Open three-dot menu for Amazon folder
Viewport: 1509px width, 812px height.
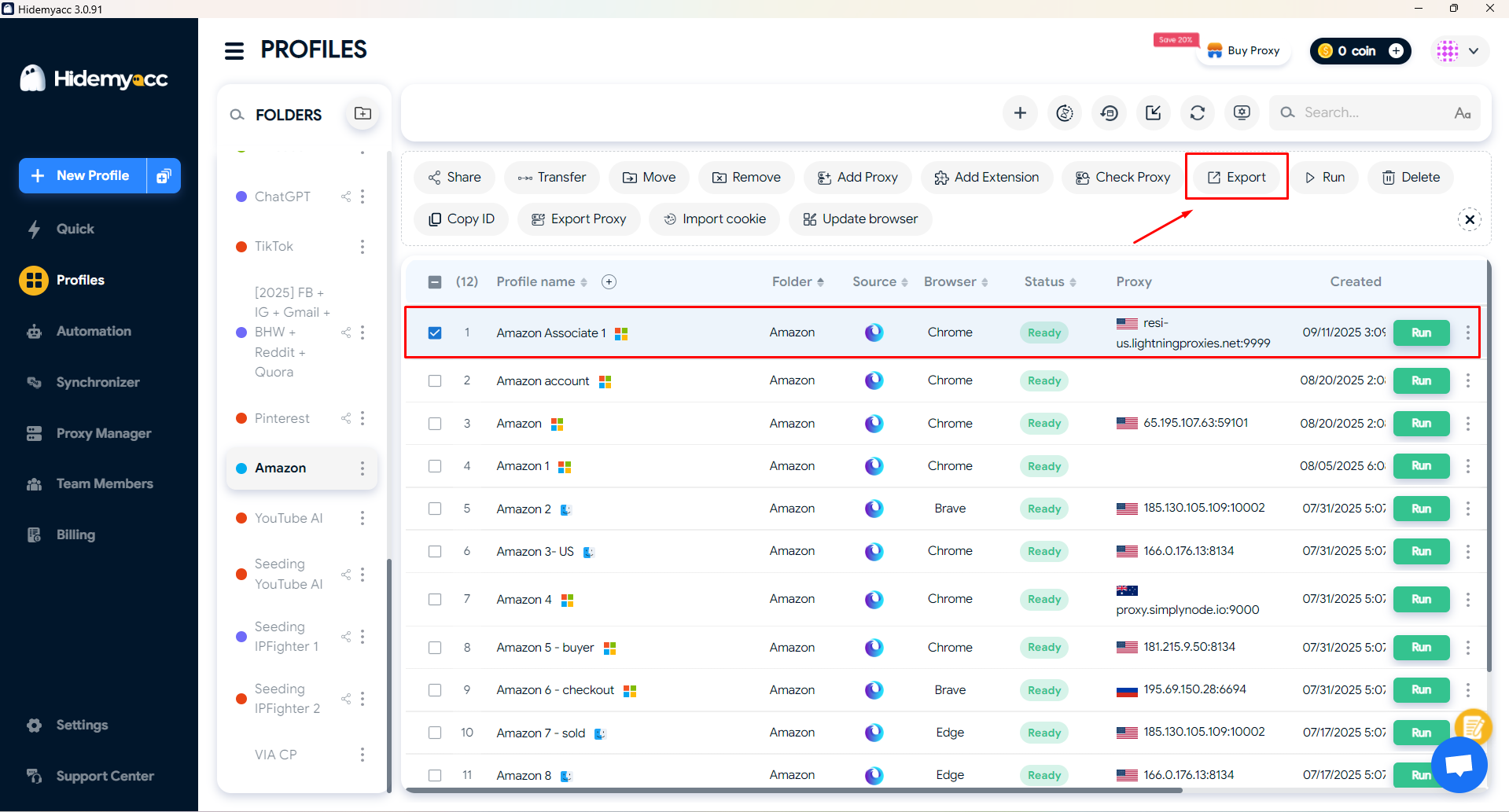(x=363, y=468)
